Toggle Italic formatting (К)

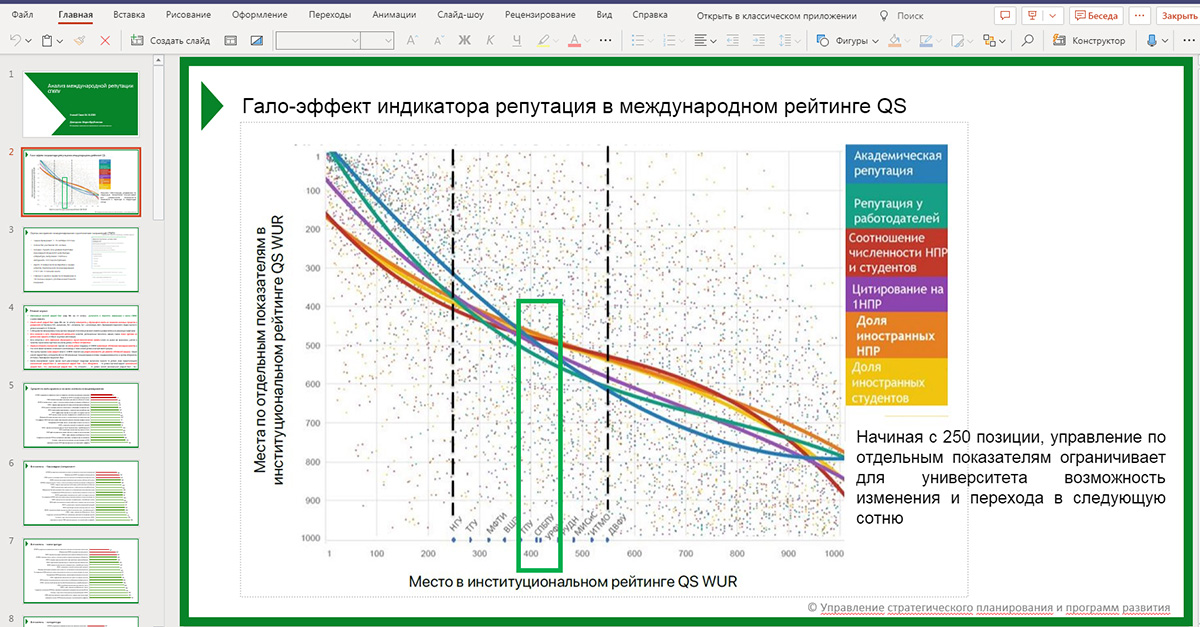pyautogui.click(x=490, y=41)
